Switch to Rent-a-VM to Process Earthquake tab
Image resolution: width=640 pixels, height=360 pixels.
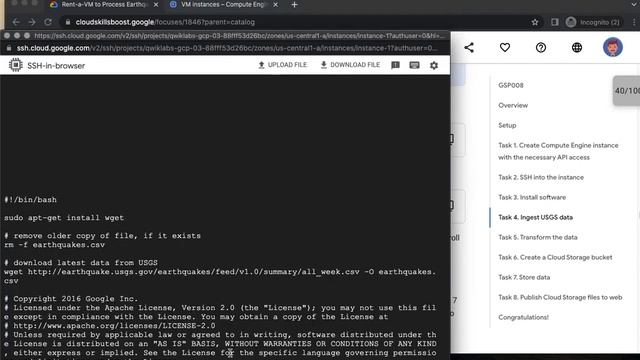point(104,4)
